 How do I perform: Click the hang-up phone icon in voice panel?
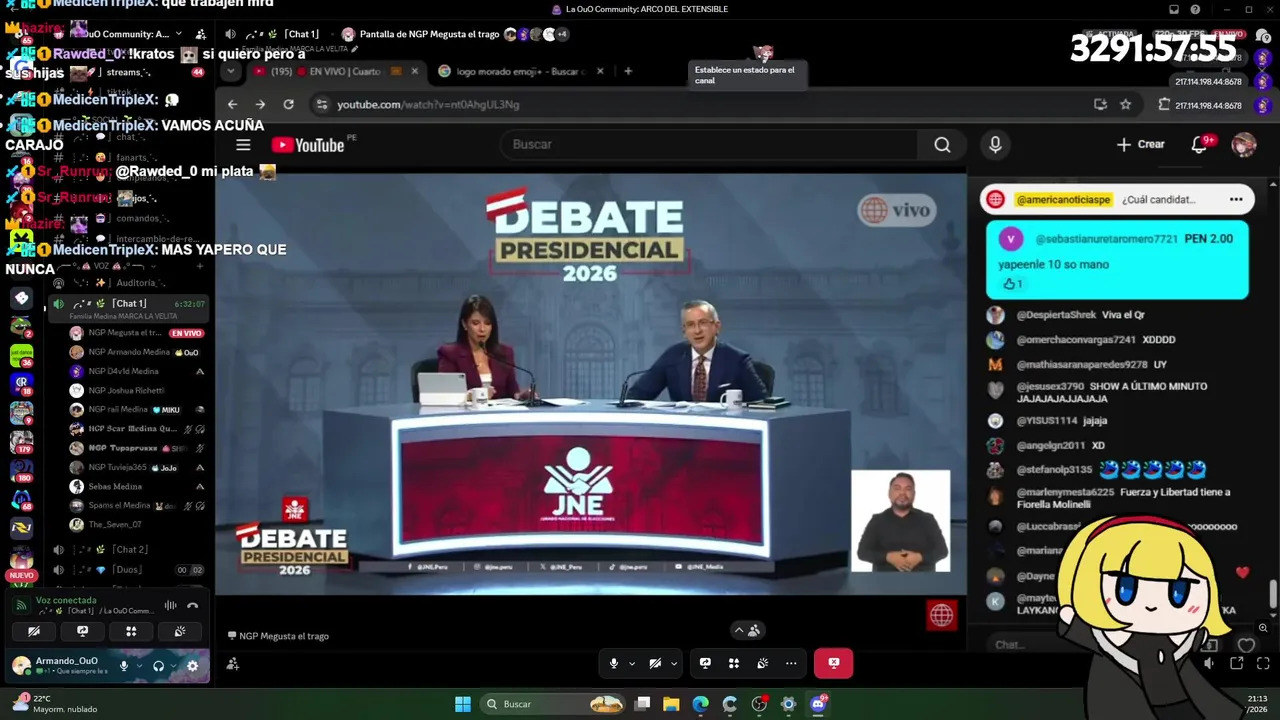point(193,605)
